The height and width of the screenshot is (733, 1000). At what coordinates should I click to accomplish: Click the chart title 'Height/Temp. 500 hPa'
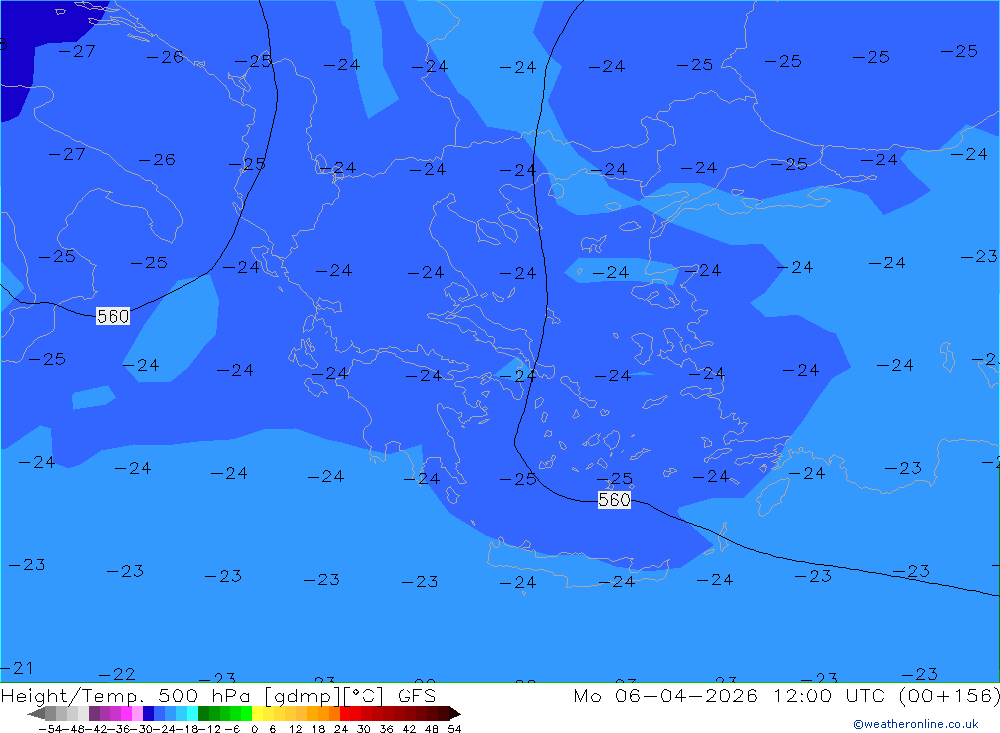click(x=126, y=695)
